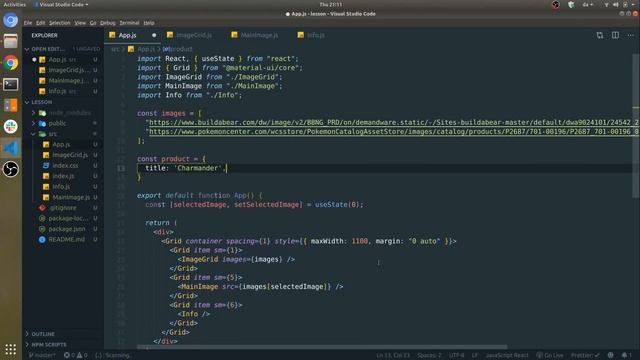
Task: Click the notifications bell in status bar
Action: coord(626,355)
